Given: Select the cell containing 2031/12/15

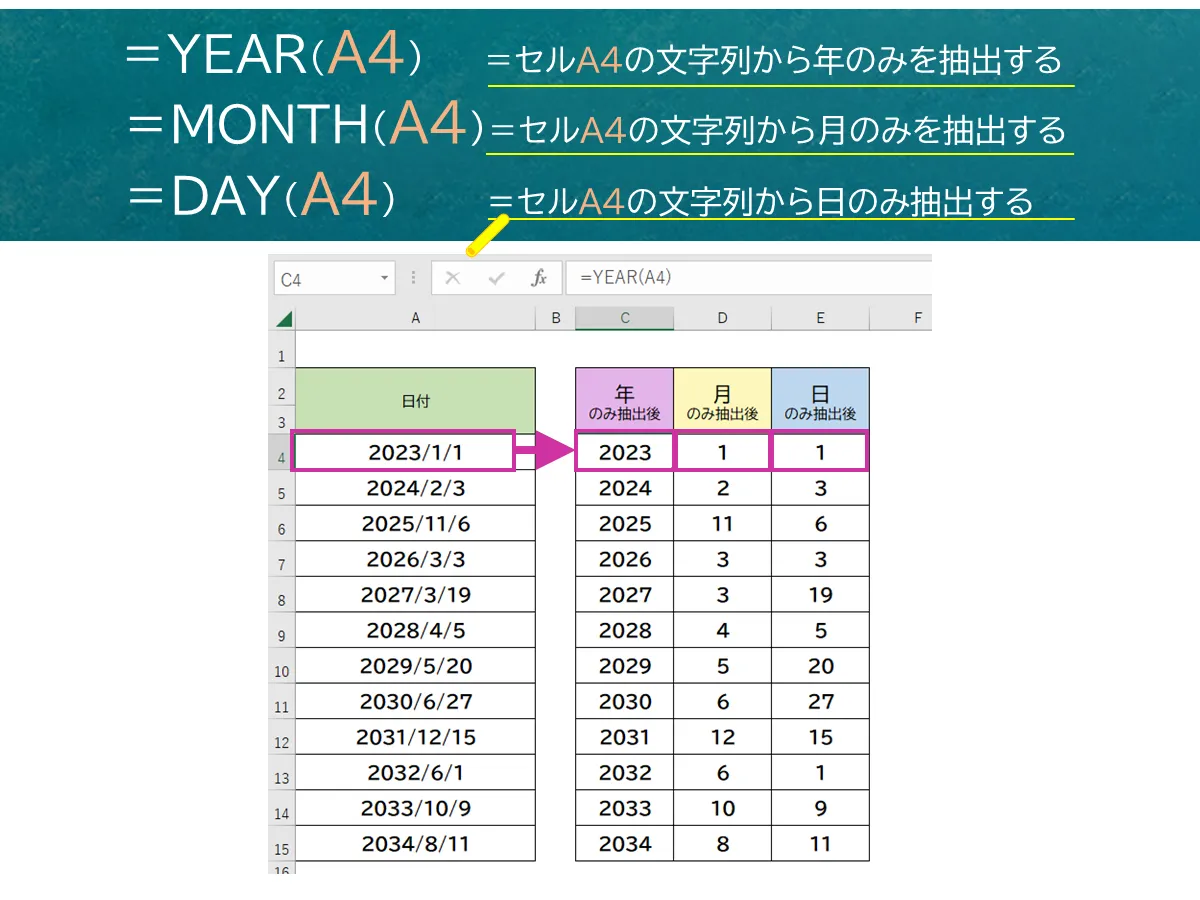Looking at the screenshot, I should (x=415, y=737).
